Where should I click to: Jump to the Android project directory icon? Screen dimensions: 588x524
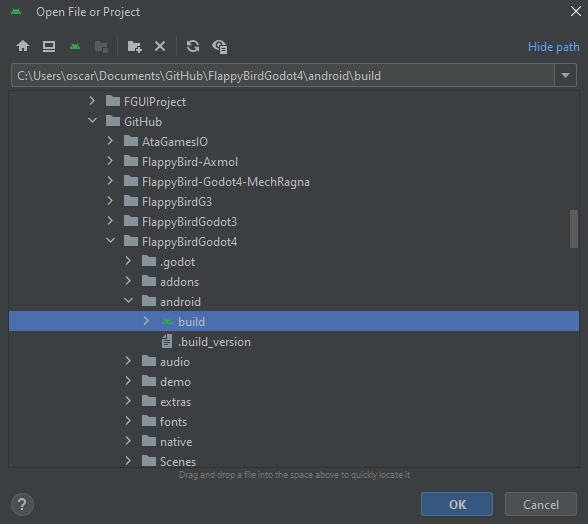75,46
